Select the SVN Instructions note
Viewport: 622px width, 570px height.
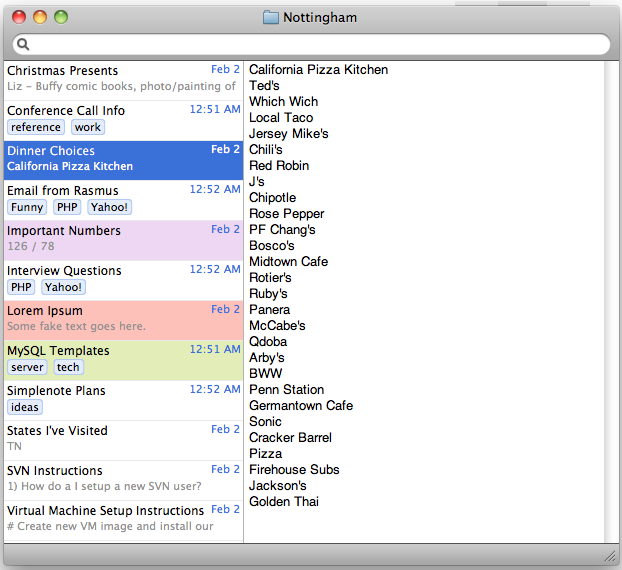pyautogui.click(x=120, y=478)
